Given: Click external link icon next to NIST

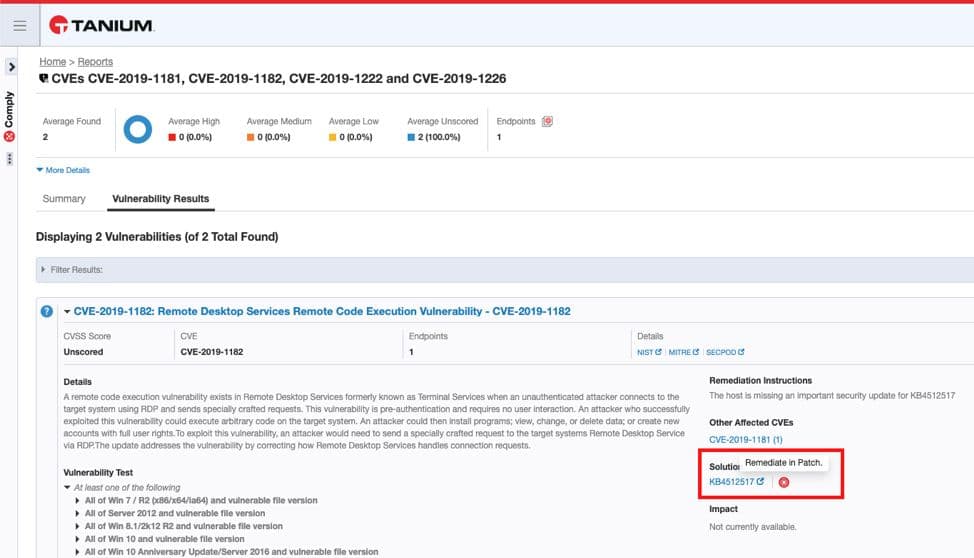Looking at the screenshot, I should click(658, 352).
